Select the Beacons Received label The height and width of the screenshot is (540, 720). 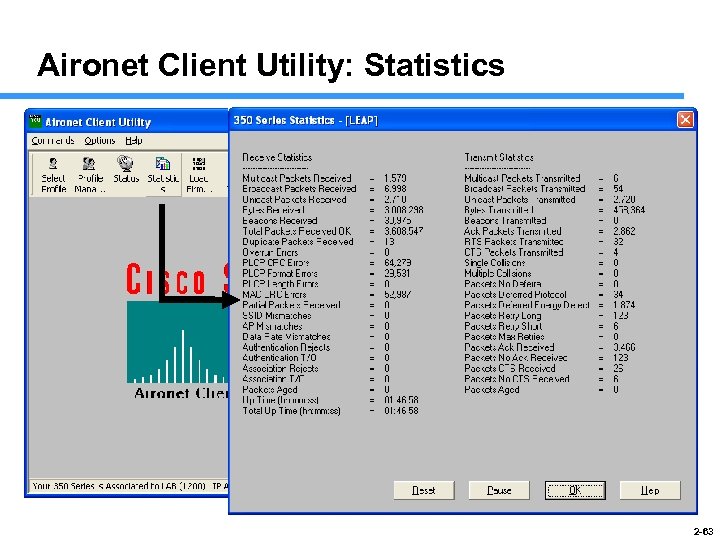(x=280, y=220)
